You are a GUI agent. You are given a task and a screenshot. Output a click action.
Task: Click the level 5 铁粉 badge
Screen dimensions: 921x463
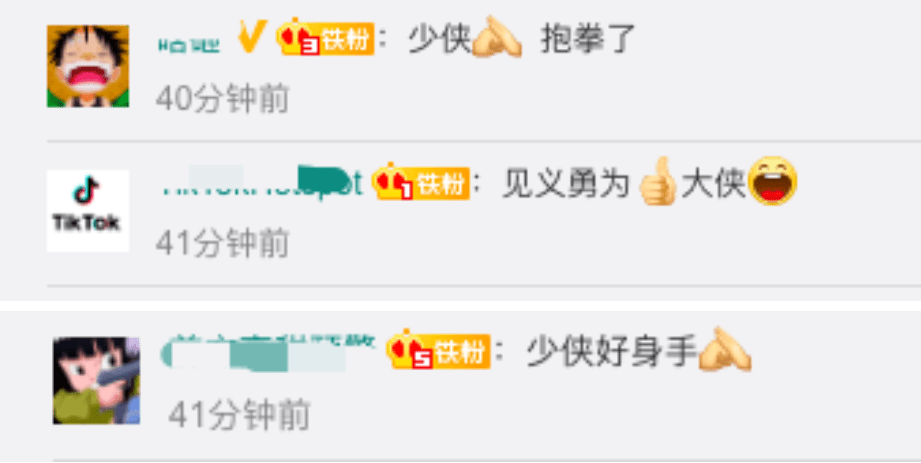tap(439, 350)
